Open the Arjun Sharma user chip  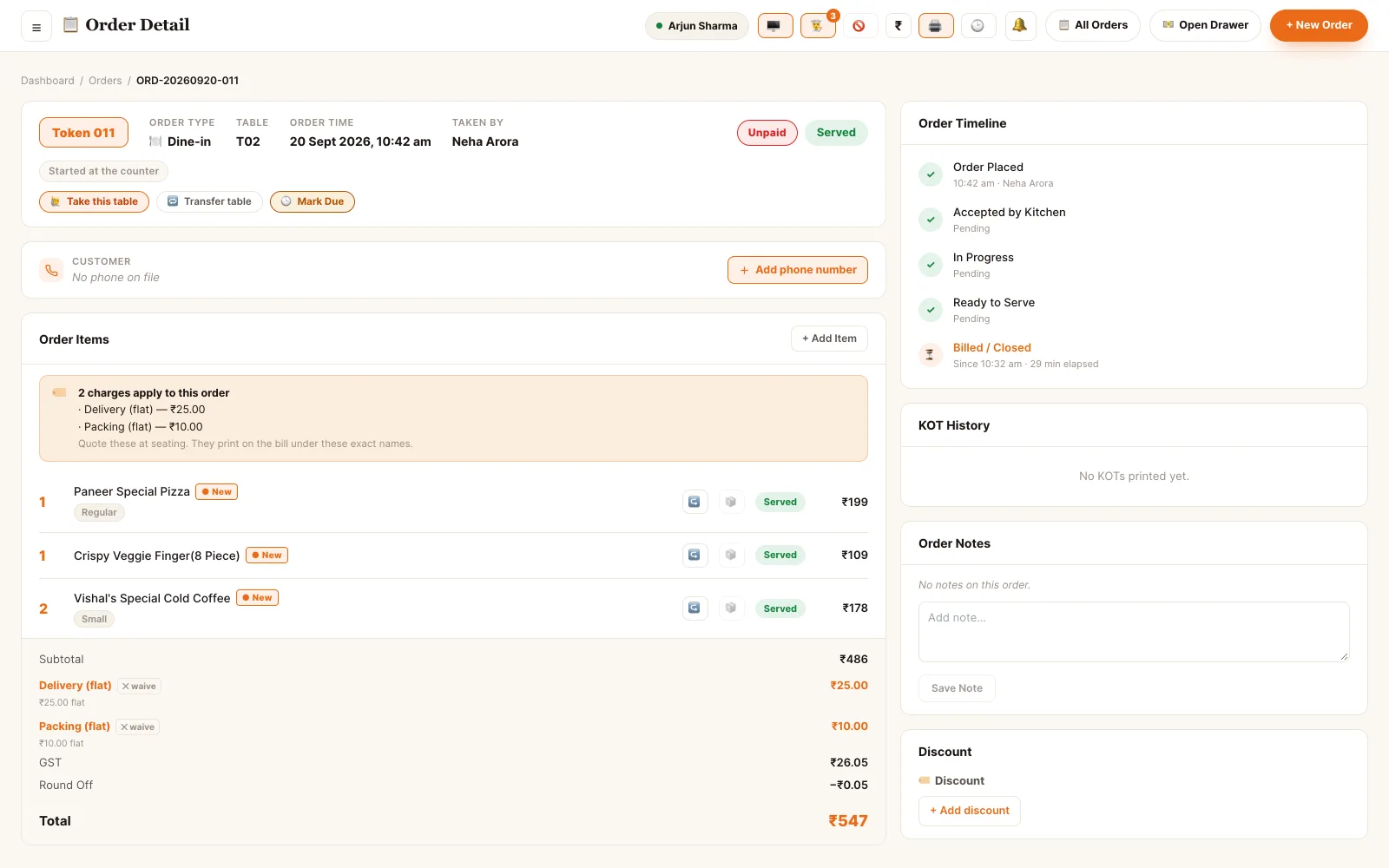coord(697,26)
